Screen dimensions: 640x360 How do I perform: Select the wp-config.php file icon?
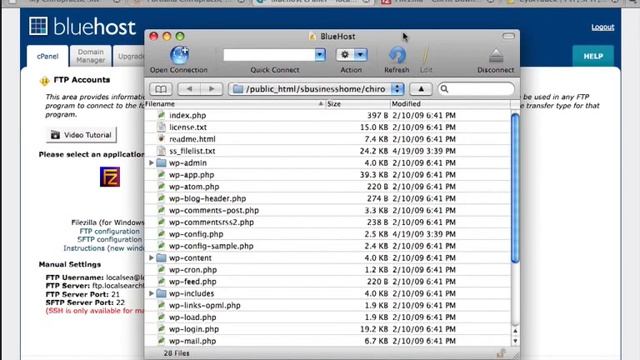click(162, 234)
